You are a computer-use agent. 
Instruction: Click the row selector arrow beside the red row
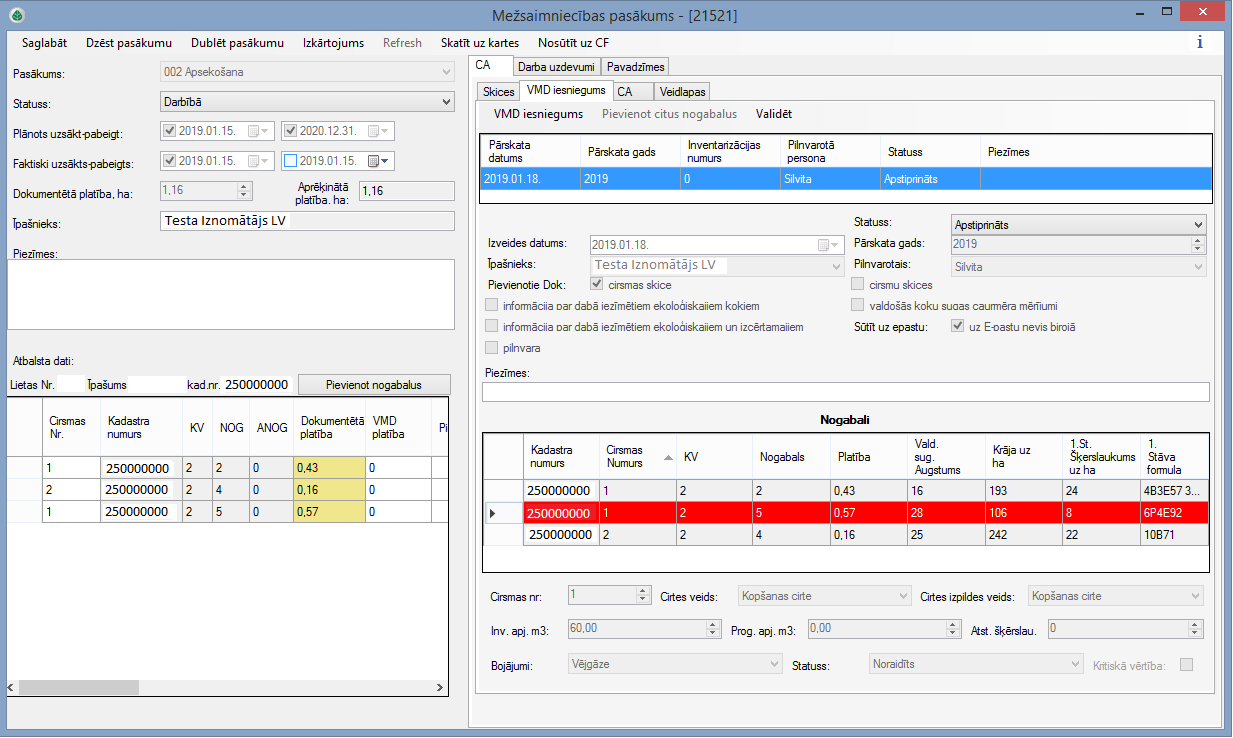(x=492, y=512)
